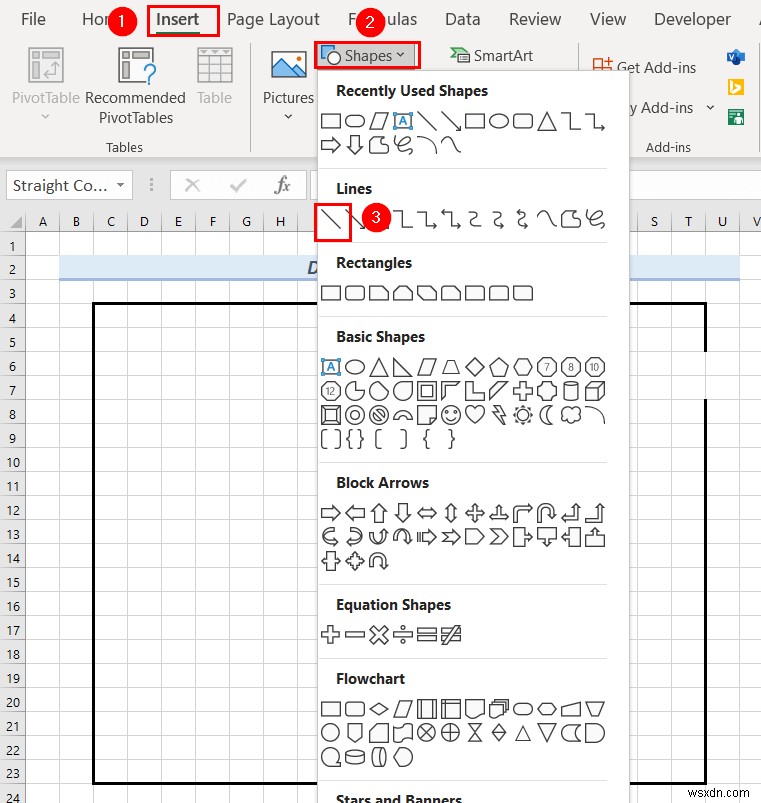Open the Name Box dropdown arrow
761x803 pixels.
[121, 185]
